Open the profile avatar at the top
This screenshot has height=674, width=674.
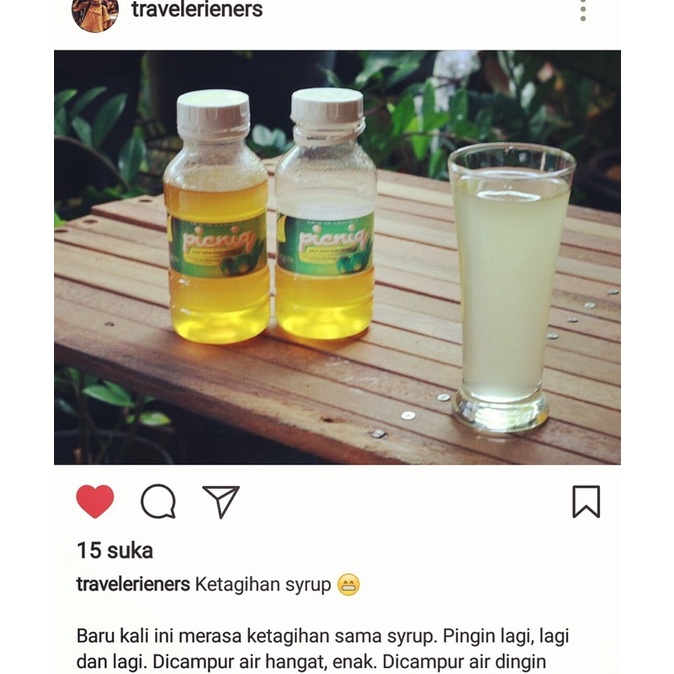click(95, 12)
